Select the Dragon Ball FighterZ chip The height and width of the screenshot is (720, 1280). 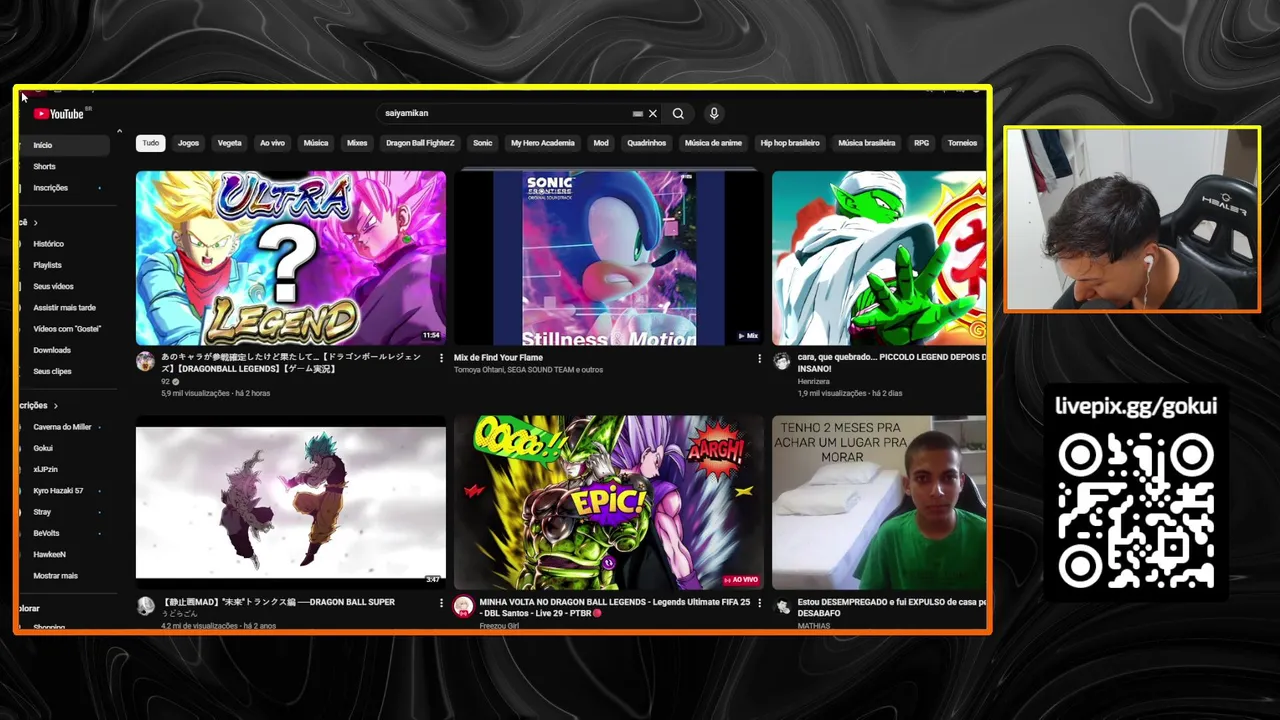(420, 143)
